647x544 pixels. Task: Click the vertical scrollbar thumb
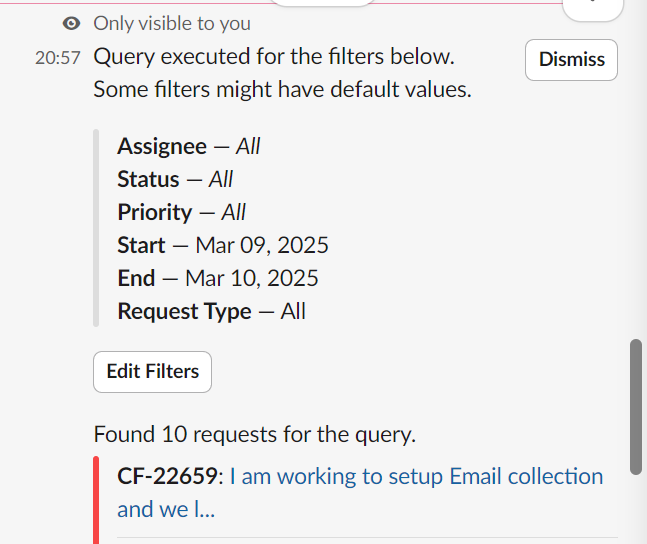tap(635, 405)
